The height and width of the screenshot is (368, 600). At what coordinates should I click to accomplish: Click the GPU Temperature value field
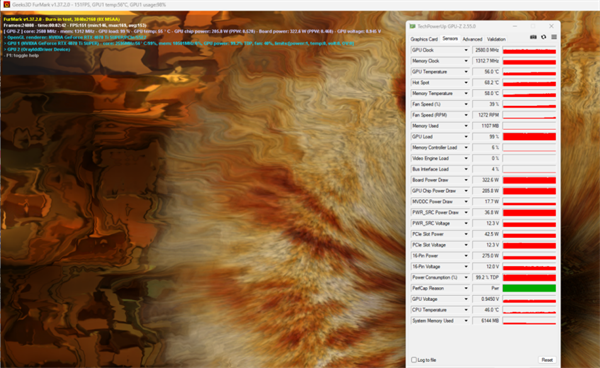click(x=486, y=72)
